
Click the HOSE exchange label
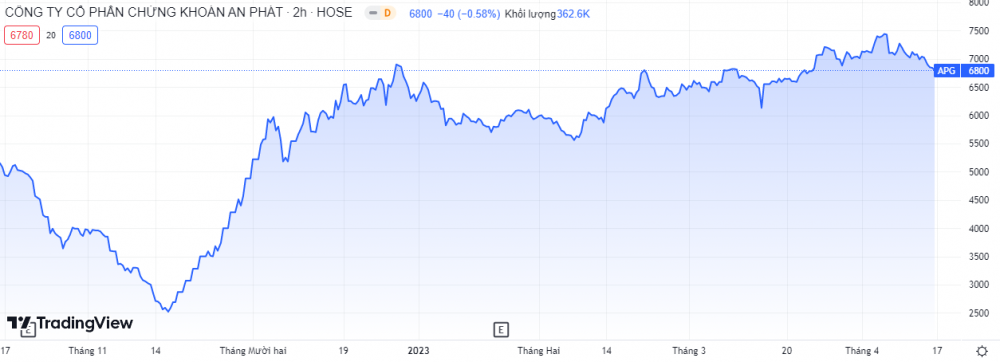(335, 12)
